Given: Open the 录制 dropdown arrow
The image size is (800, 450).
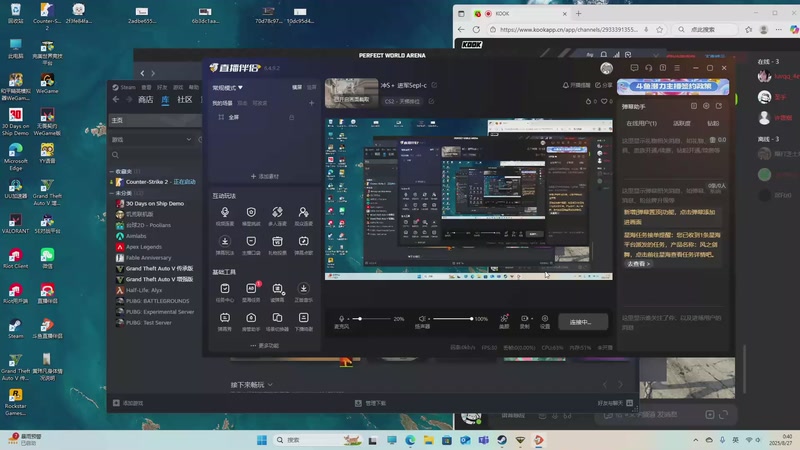Looking at the screenshot, I should [531, 318].
